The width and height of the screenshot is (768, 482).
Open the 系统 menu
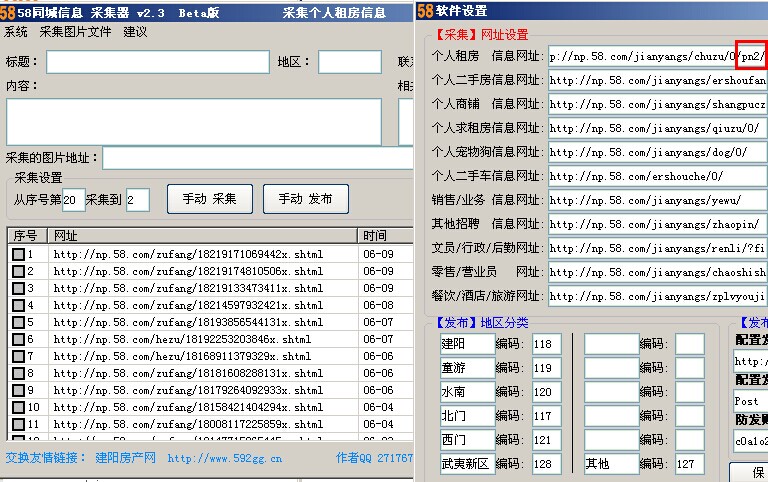point(16,32)
